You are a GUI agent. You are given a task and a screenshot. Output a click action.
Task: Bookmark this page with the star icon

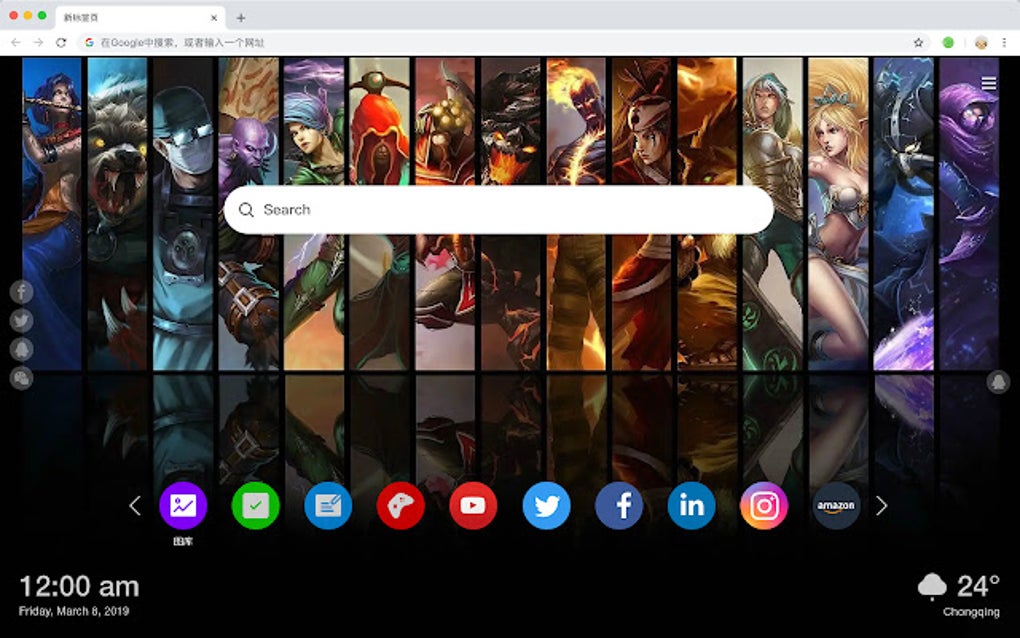click(x=919, y=42)
